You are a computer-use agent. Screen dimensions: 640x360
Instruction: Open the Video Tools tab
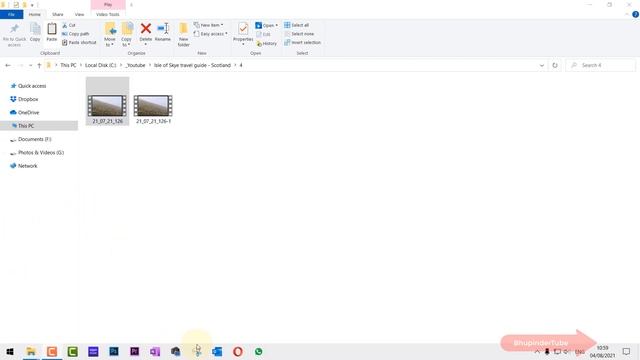(x=108, y=14)
